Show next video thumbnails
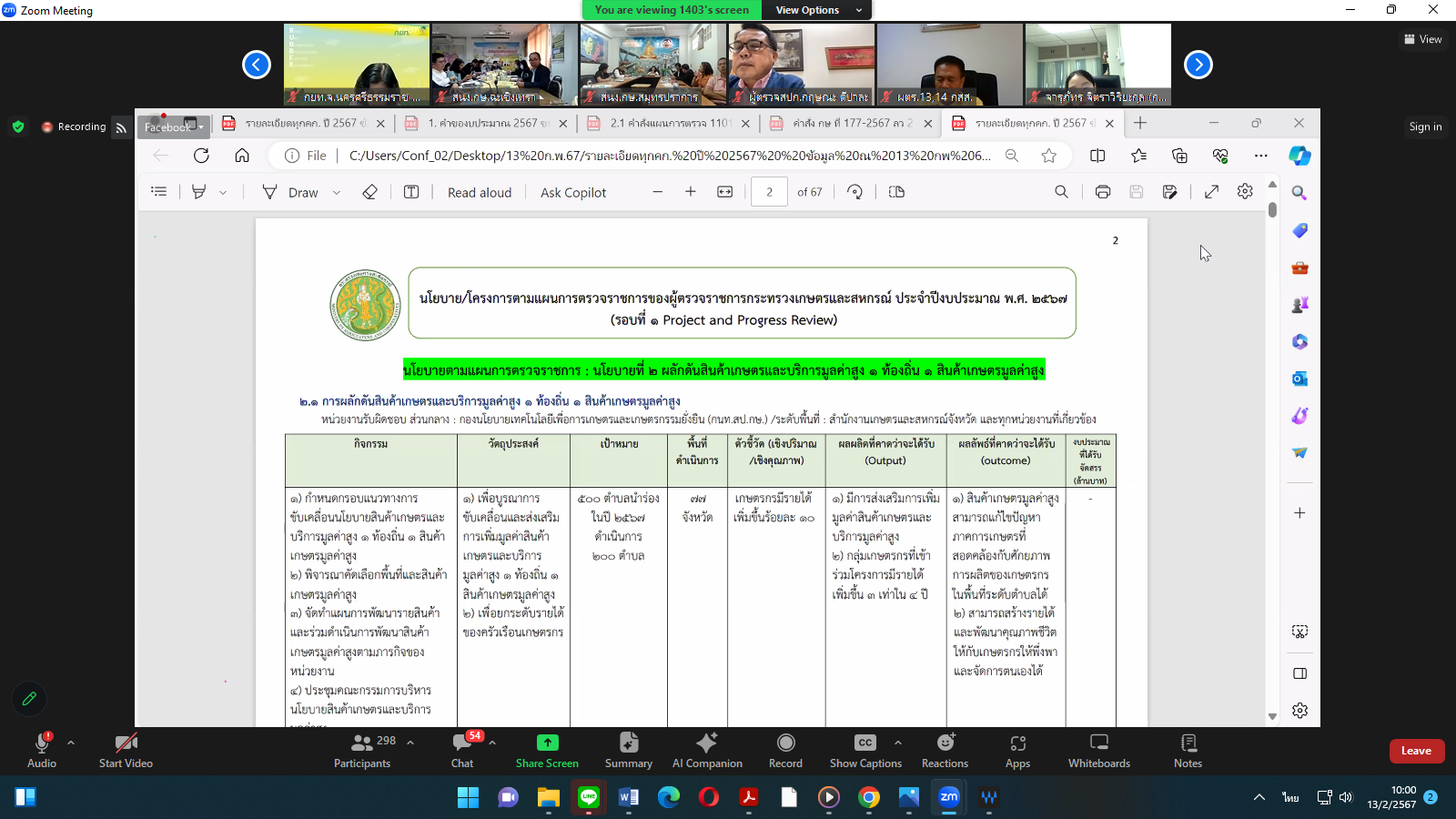 [x=1198, y=65]
